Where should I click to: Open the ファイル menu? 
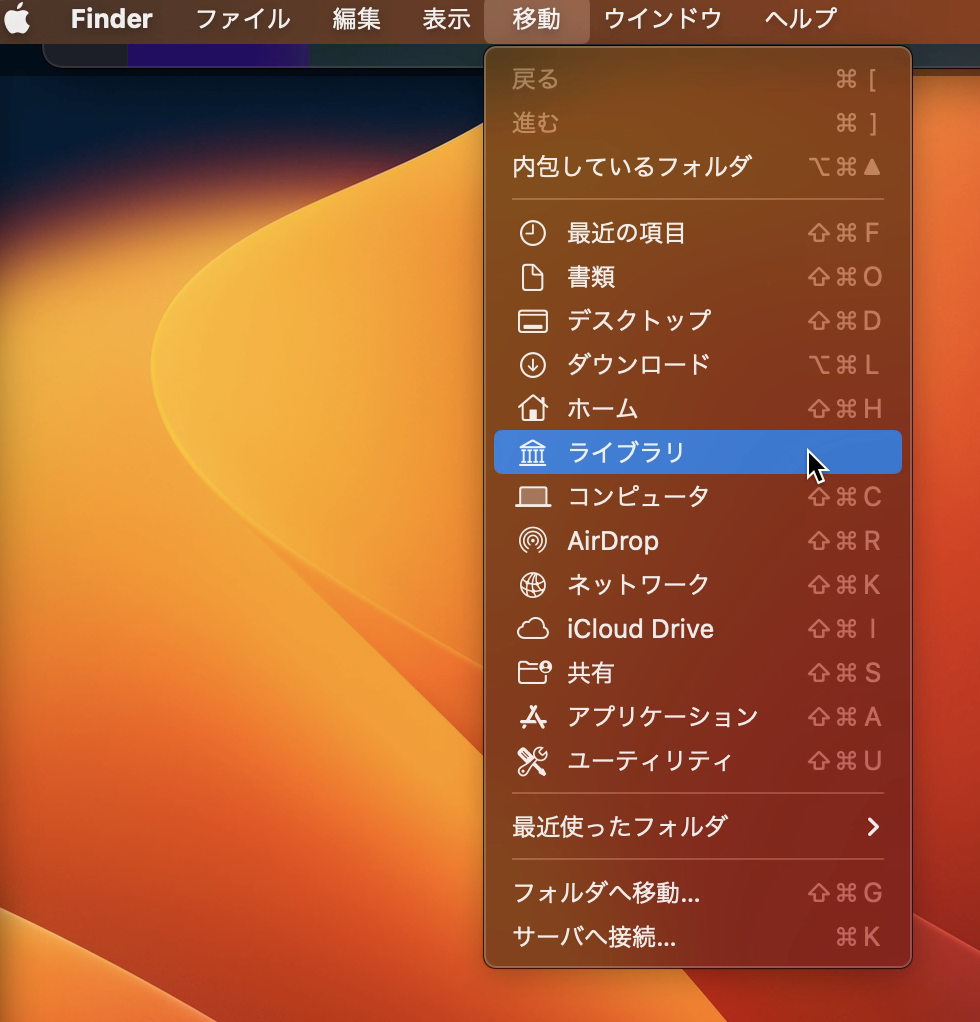tap(243, 18)
